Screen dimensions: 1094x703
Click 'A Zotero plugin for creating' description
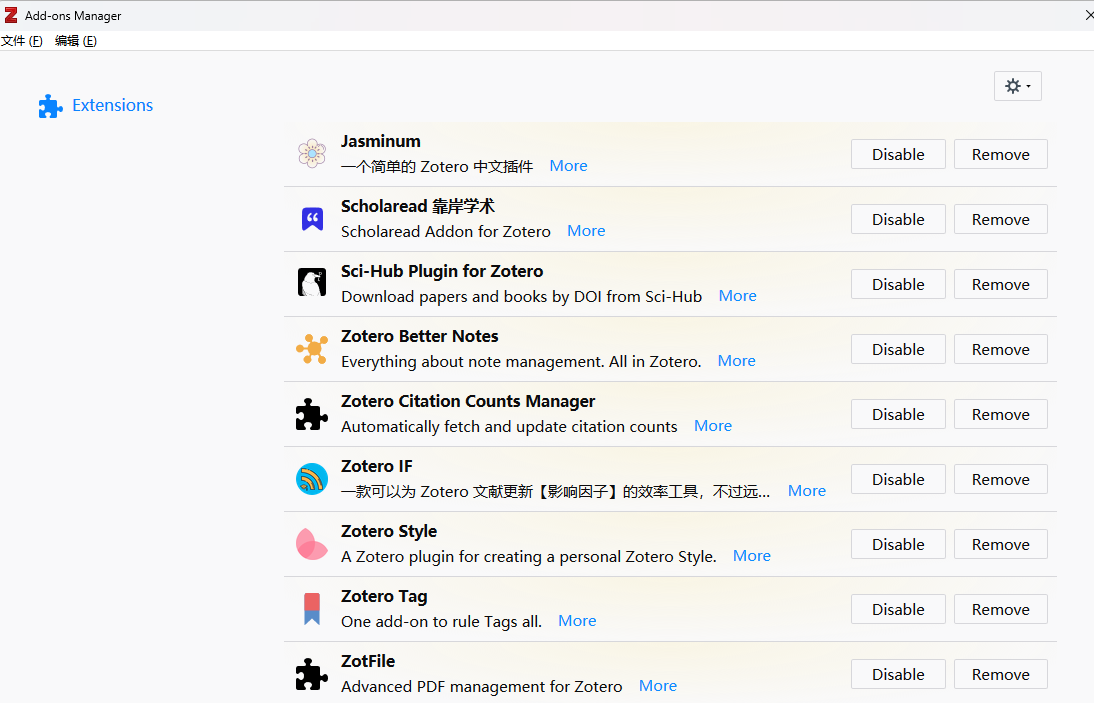pyautogui.click(x=529, y=557)
